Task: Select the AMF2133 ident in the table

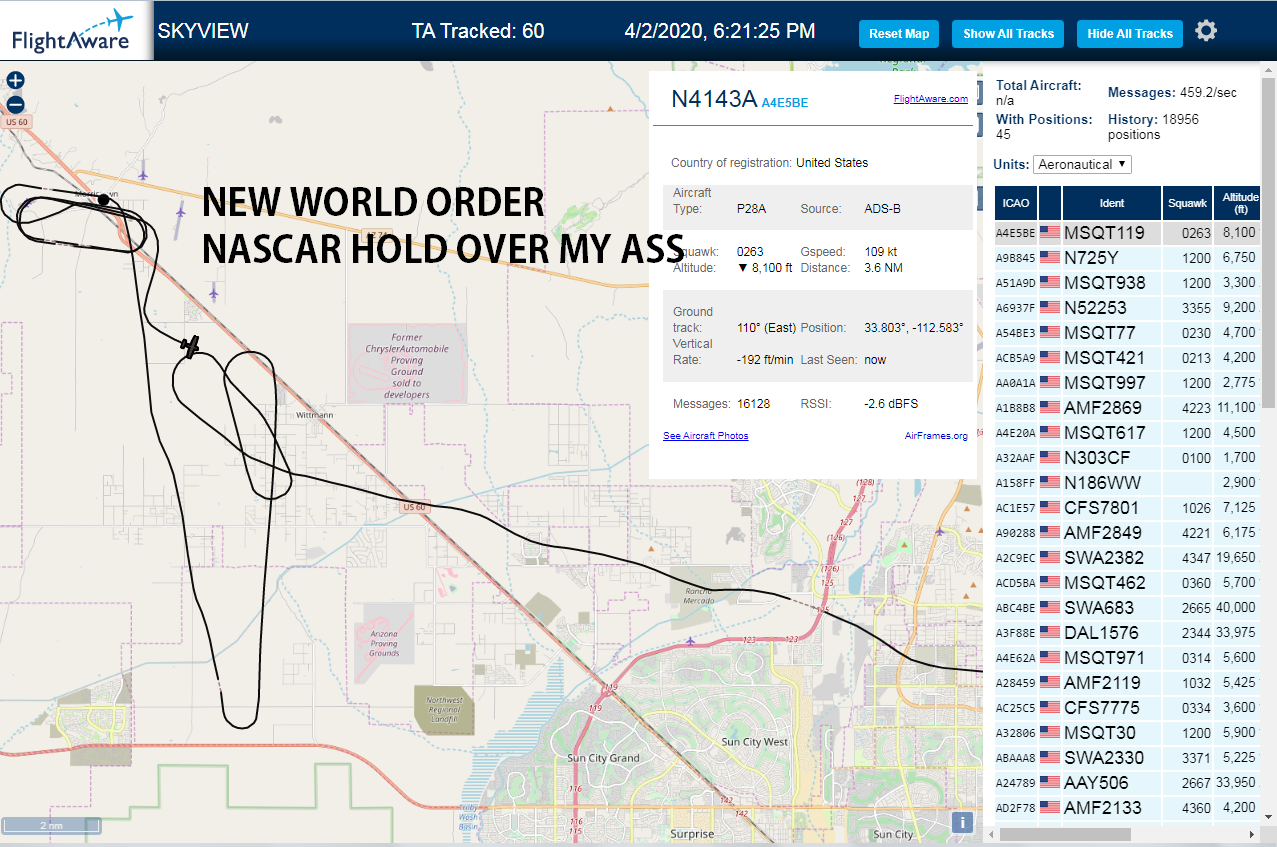Action: tap(1103, 808)
